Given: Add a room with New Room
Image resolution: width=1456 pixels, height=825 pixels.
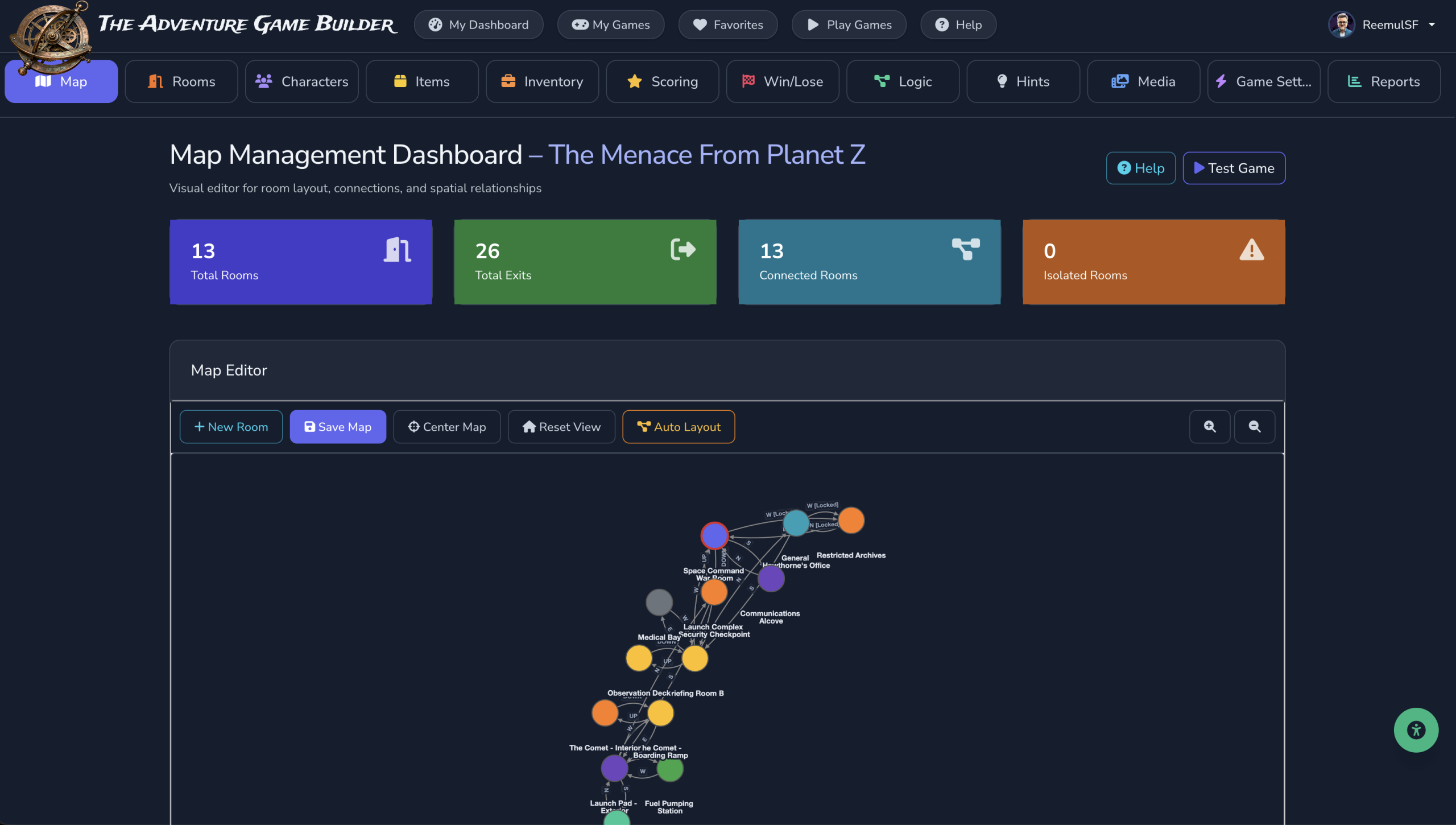Looking at the screenshot, I should (231, 427).
